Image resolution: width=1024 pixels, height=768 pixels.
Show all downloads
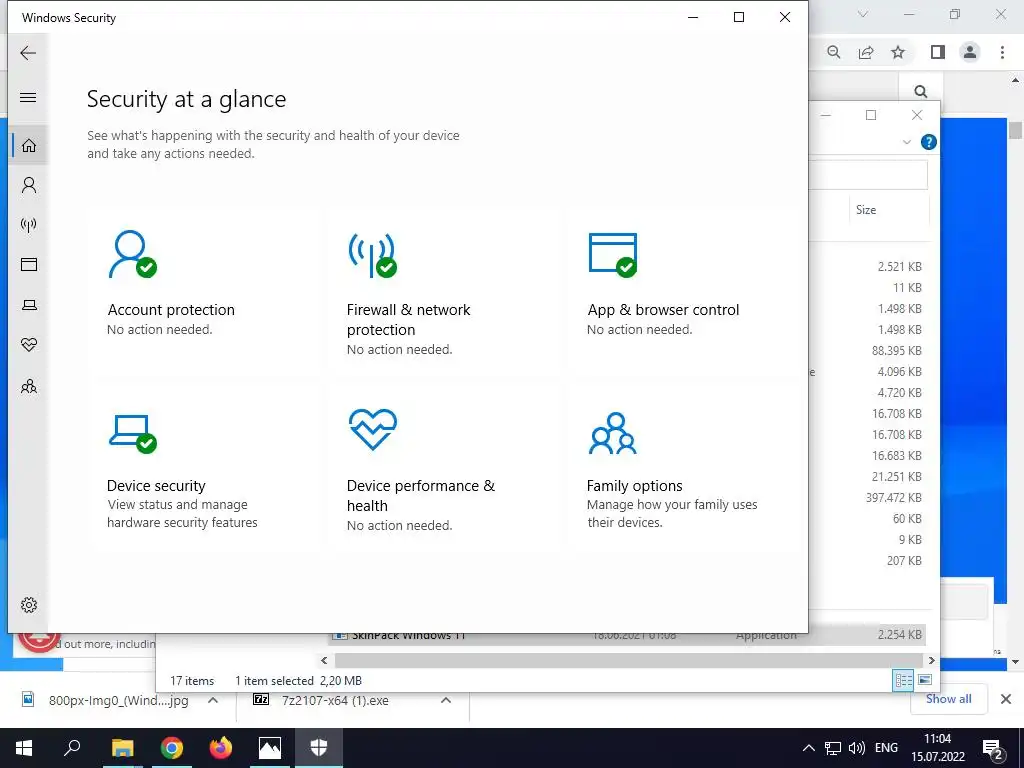(948, 699)
